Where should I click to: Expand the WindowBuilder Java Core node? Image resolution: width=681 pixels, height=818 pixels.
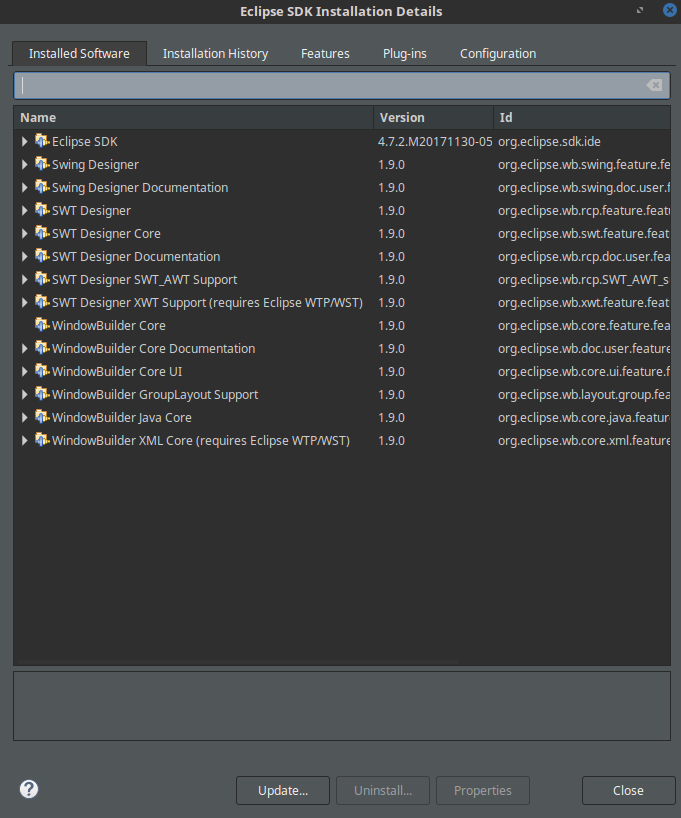click(x=25, y=417)
